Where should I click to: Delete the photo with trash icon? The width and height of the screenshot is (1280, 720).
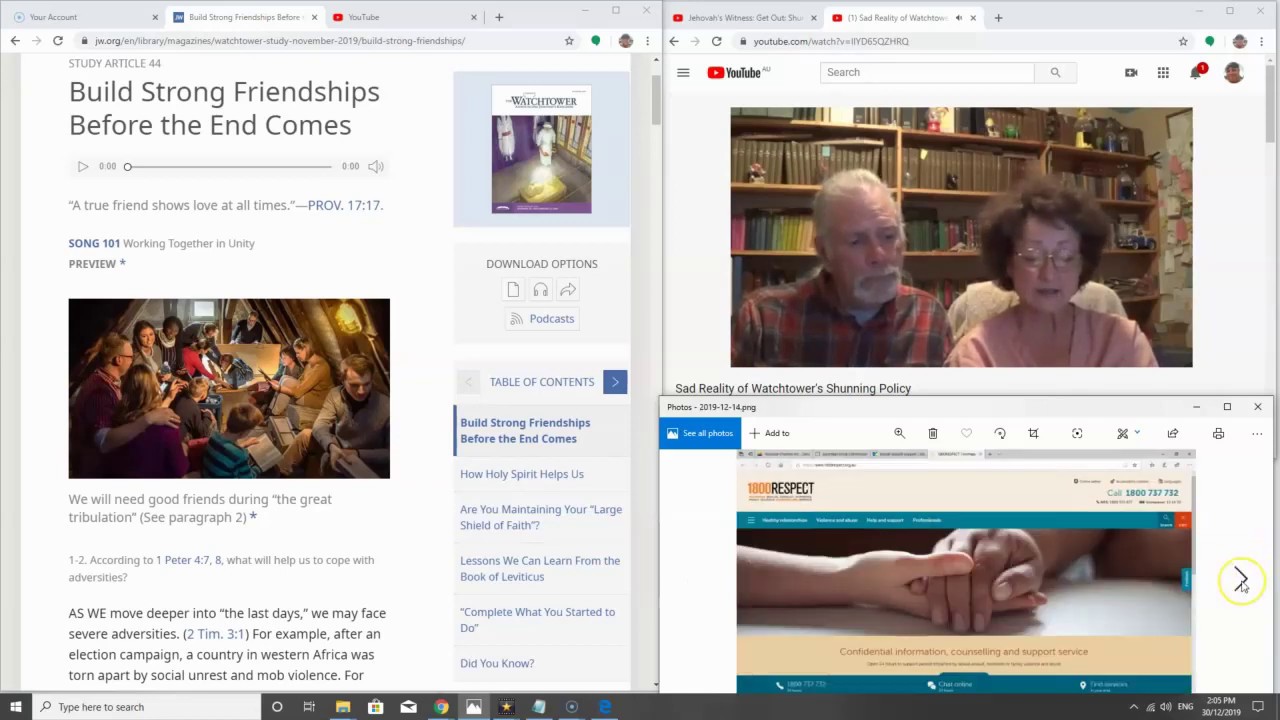coord(933,433)
